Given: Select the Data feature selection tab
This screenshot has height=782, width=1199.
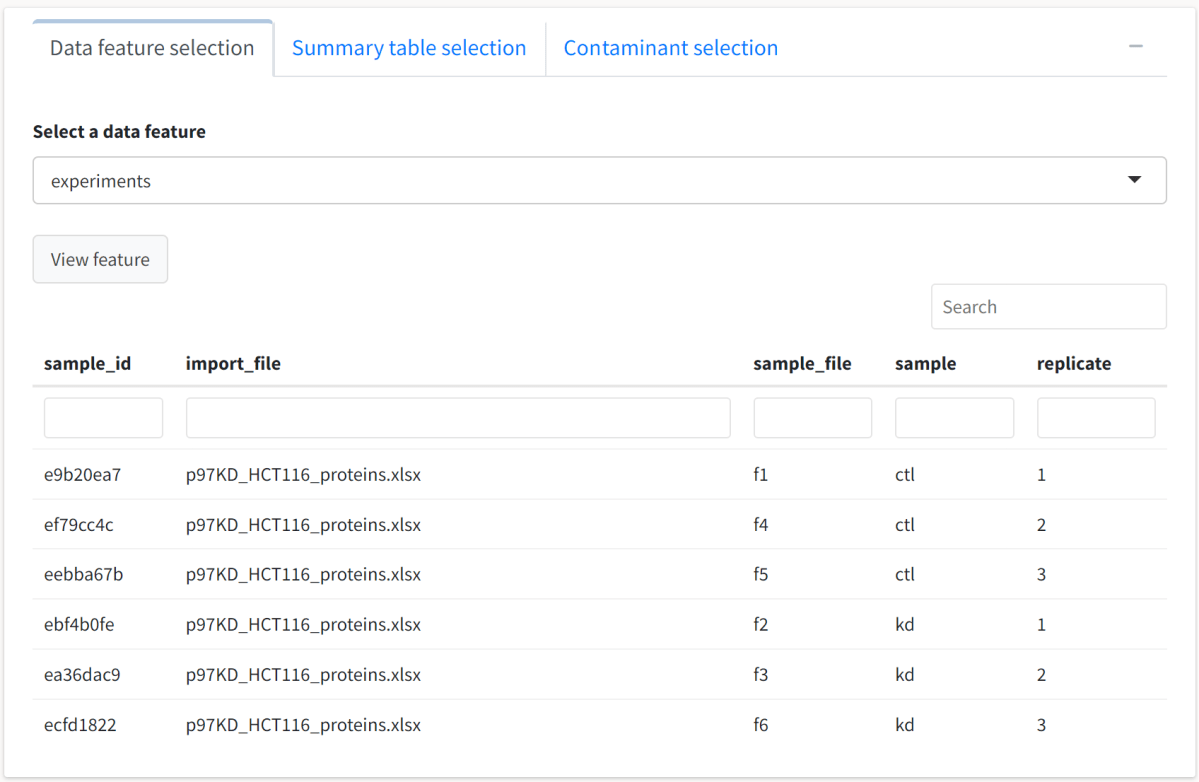Looking at the screenshot, I should pos(152,48).
